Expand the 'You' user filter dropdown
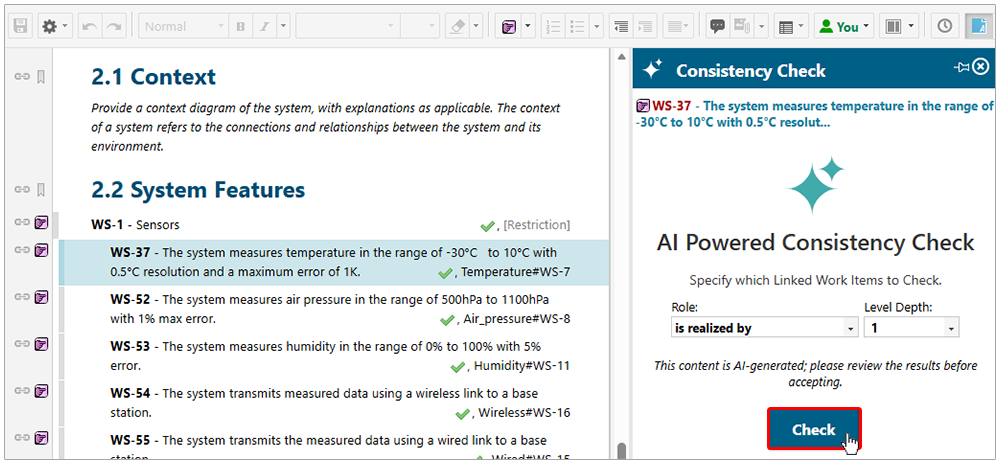The height and width of the screenshot is (464, 1000). coord(844,27)
